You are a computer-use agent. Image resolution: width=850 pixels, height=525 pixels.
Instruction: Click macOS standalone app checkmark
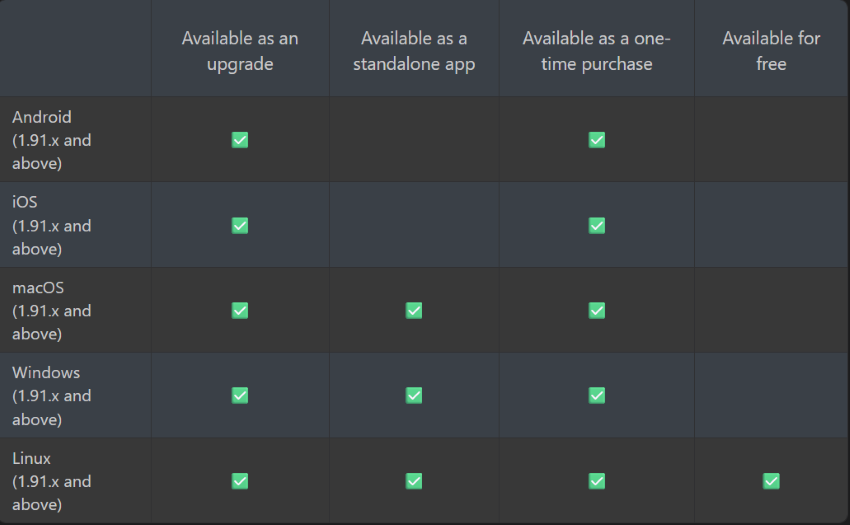click(x=414, y=310)
